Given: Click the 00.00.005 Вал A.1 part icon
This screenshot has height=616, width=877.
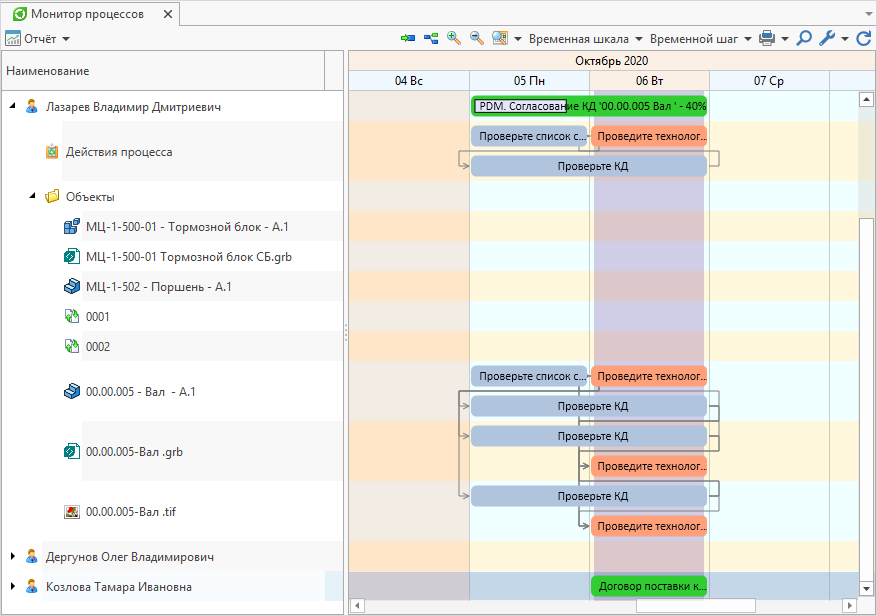Looking at the screenshot, I should coord(72,391).
